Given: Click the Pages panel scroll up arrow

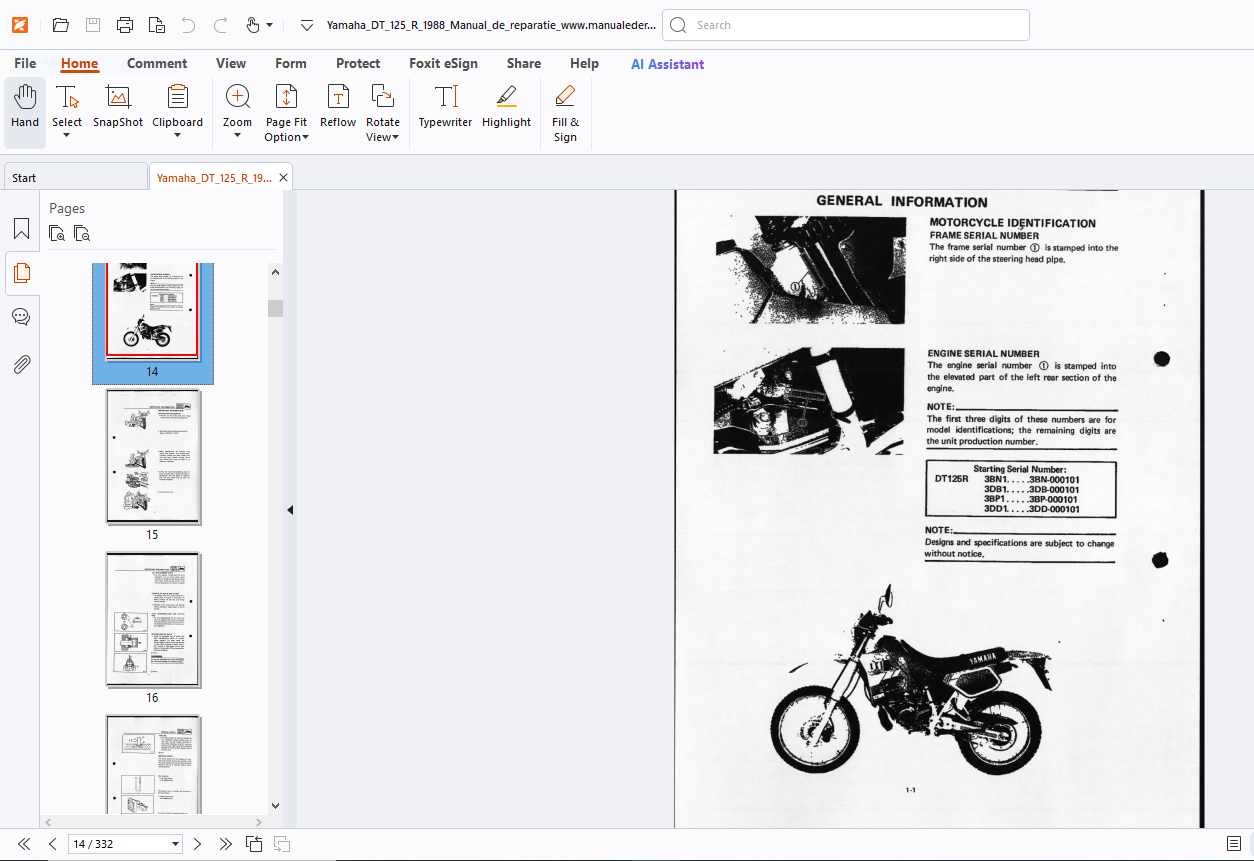Looking at the screenshot, I should coord(276,271).
